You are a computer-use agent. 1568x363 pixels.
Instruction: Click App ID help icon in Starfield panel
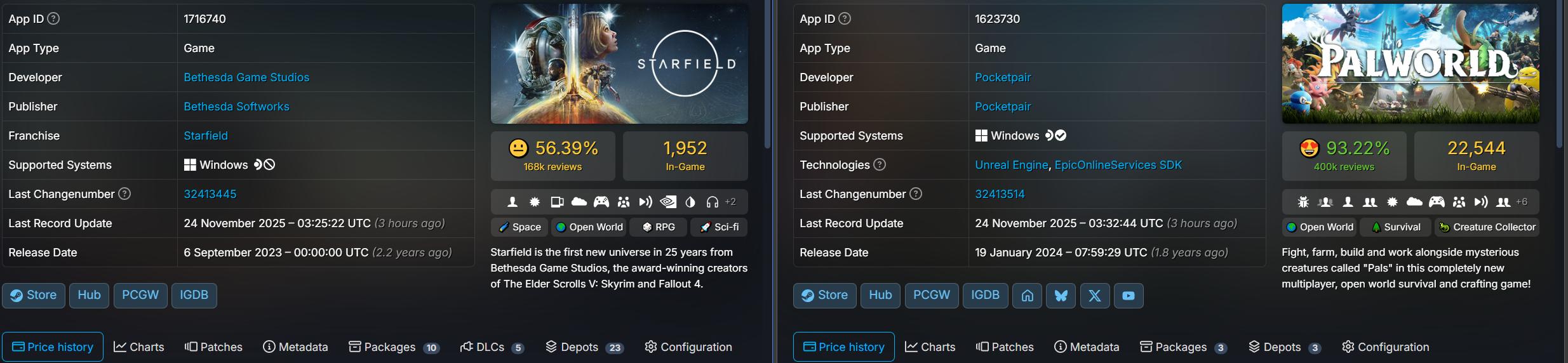(54, 18)
